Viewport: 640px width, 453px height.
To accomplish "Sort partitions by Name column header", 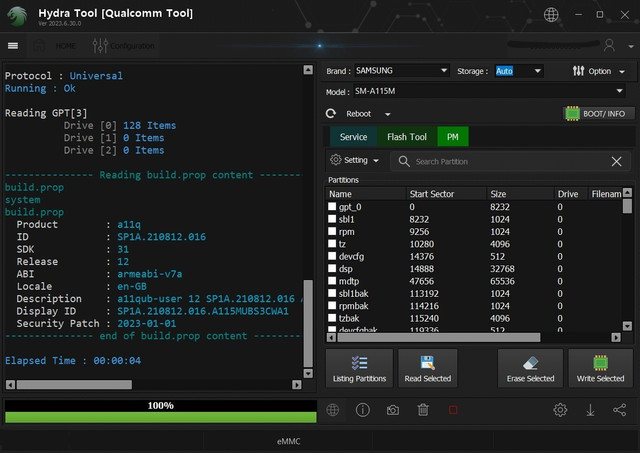I will point(366,194).
